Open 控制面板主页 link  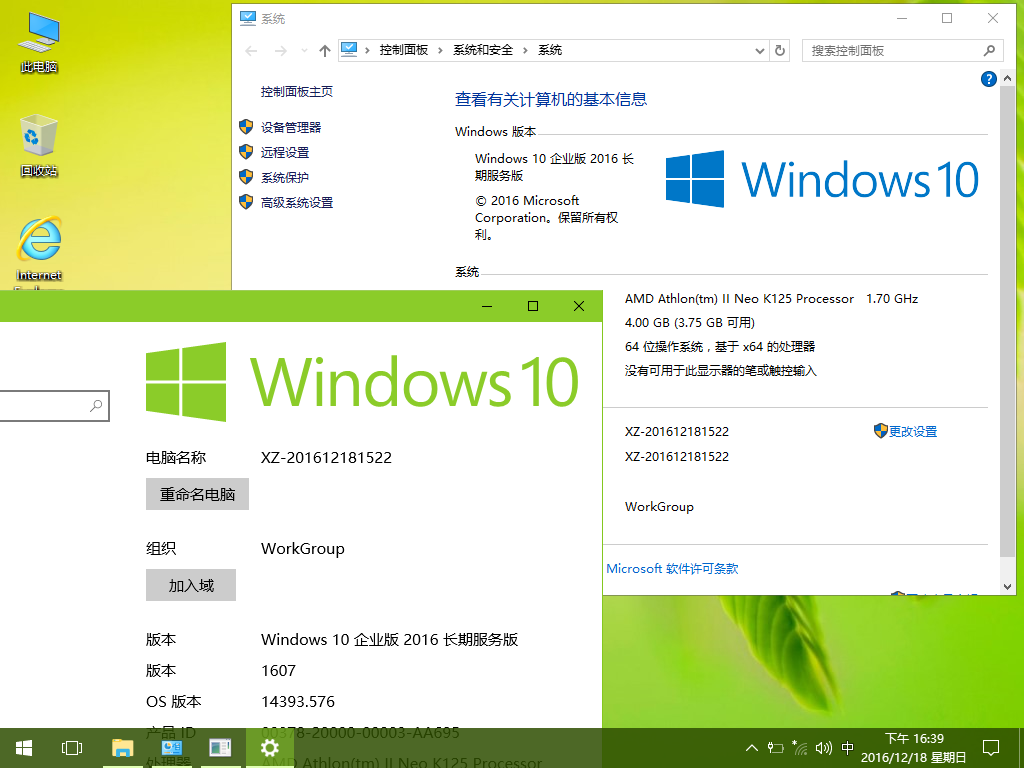pyautogui.click(x=296, y=92)
